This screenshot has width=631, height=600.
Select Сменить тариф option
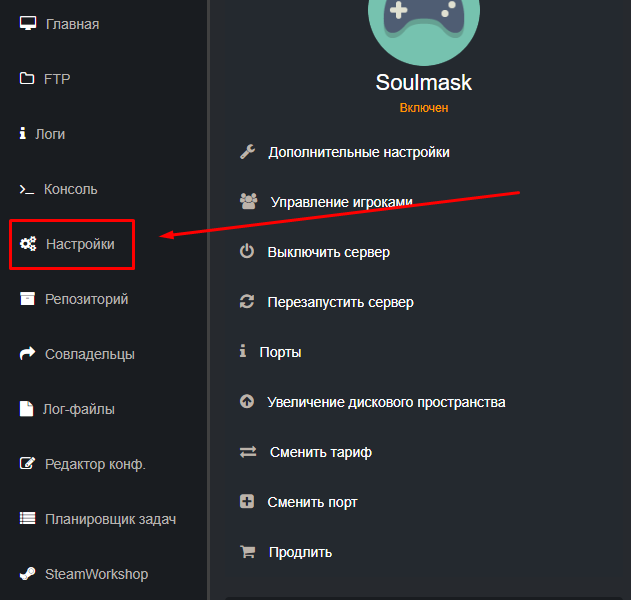click(320, 452)
